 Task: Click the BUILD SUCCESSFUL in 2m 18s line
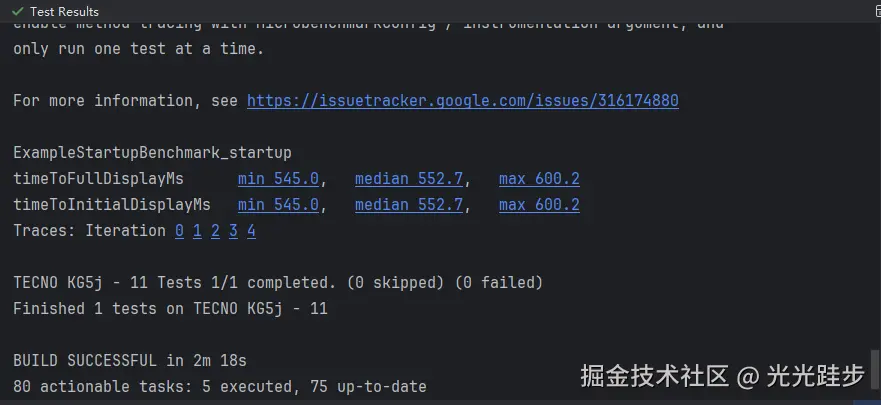pos(130,361)
